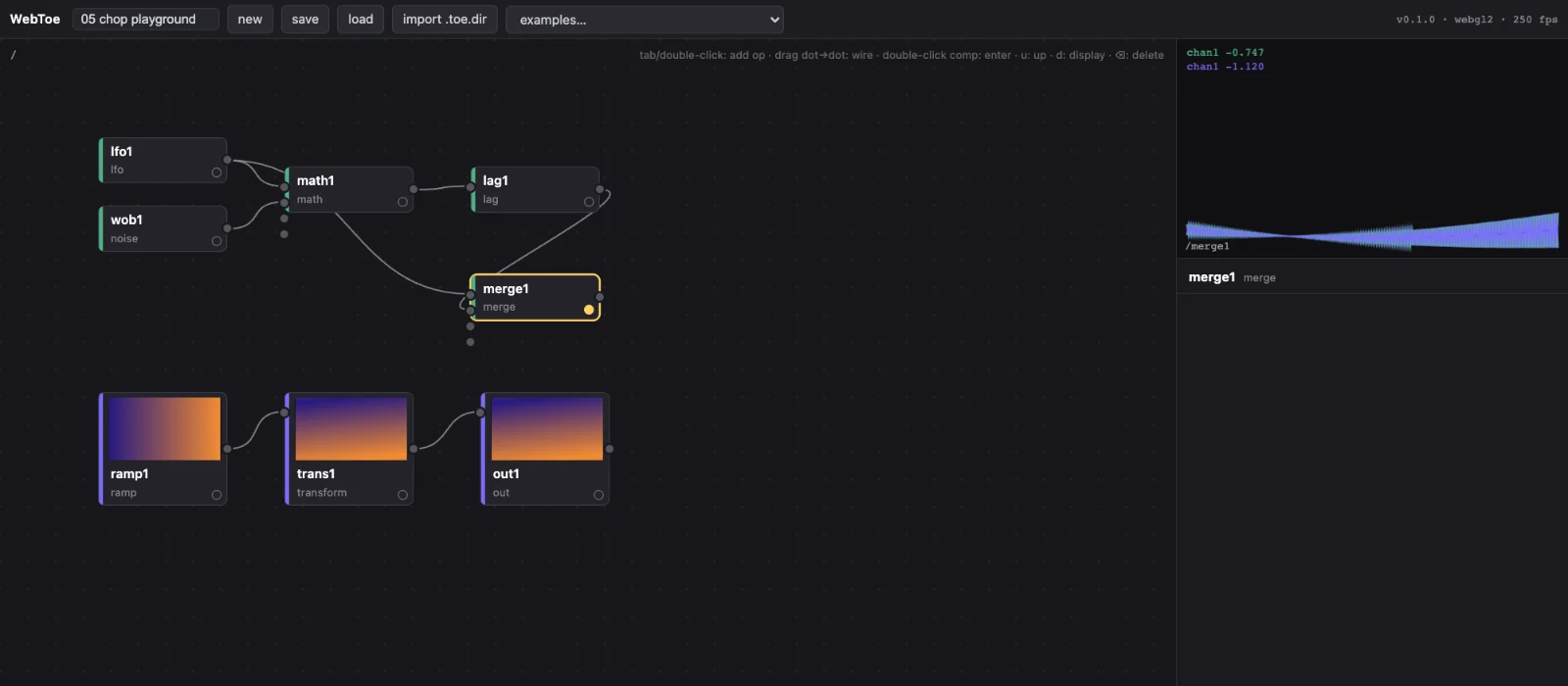This screenshot has width=1568, height=686.
Task: Turn off merge1's yellow display flag
Action: 589,310
